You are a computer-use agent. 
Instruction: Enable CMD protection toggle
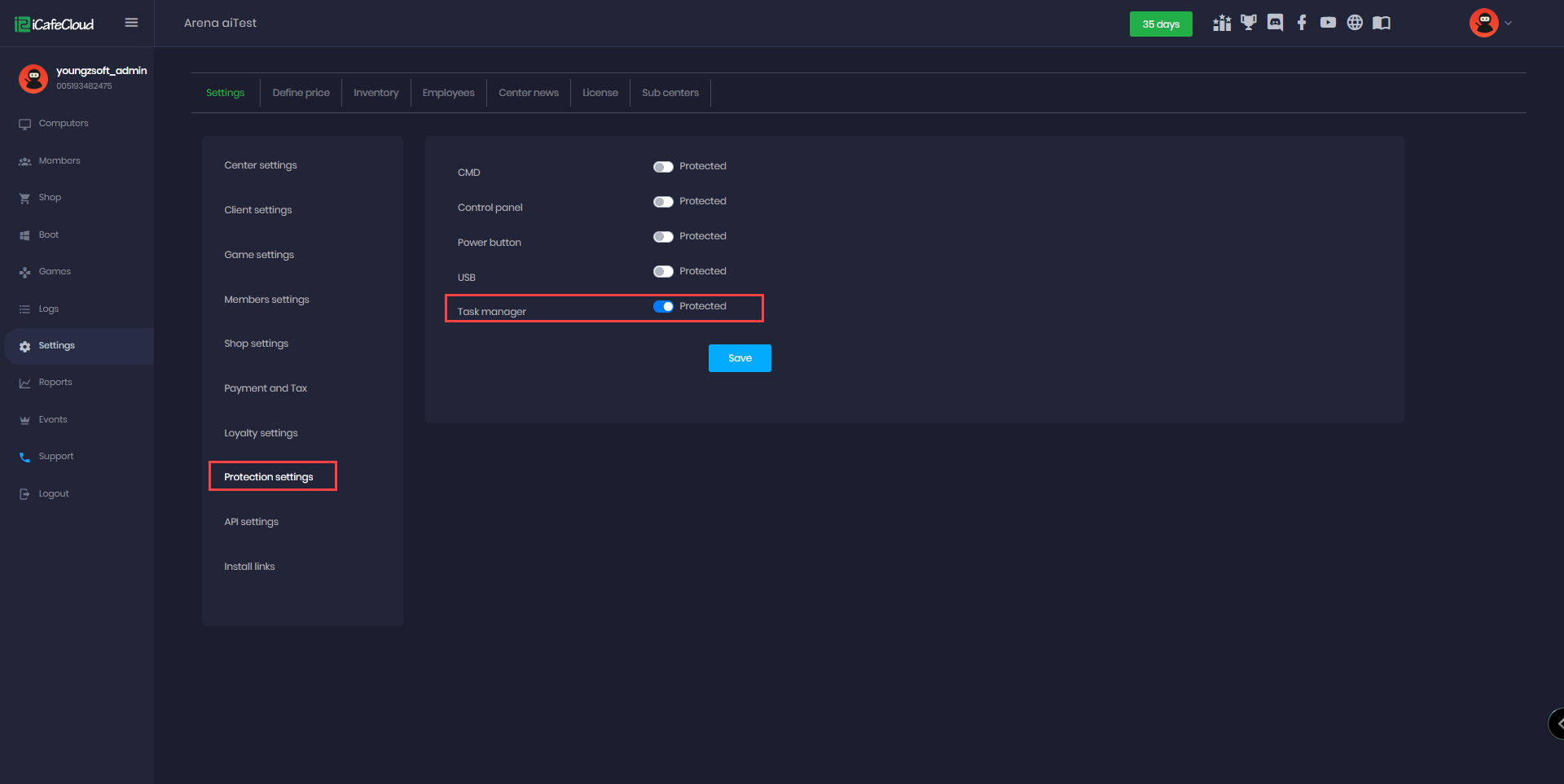[x=663, y=167]
